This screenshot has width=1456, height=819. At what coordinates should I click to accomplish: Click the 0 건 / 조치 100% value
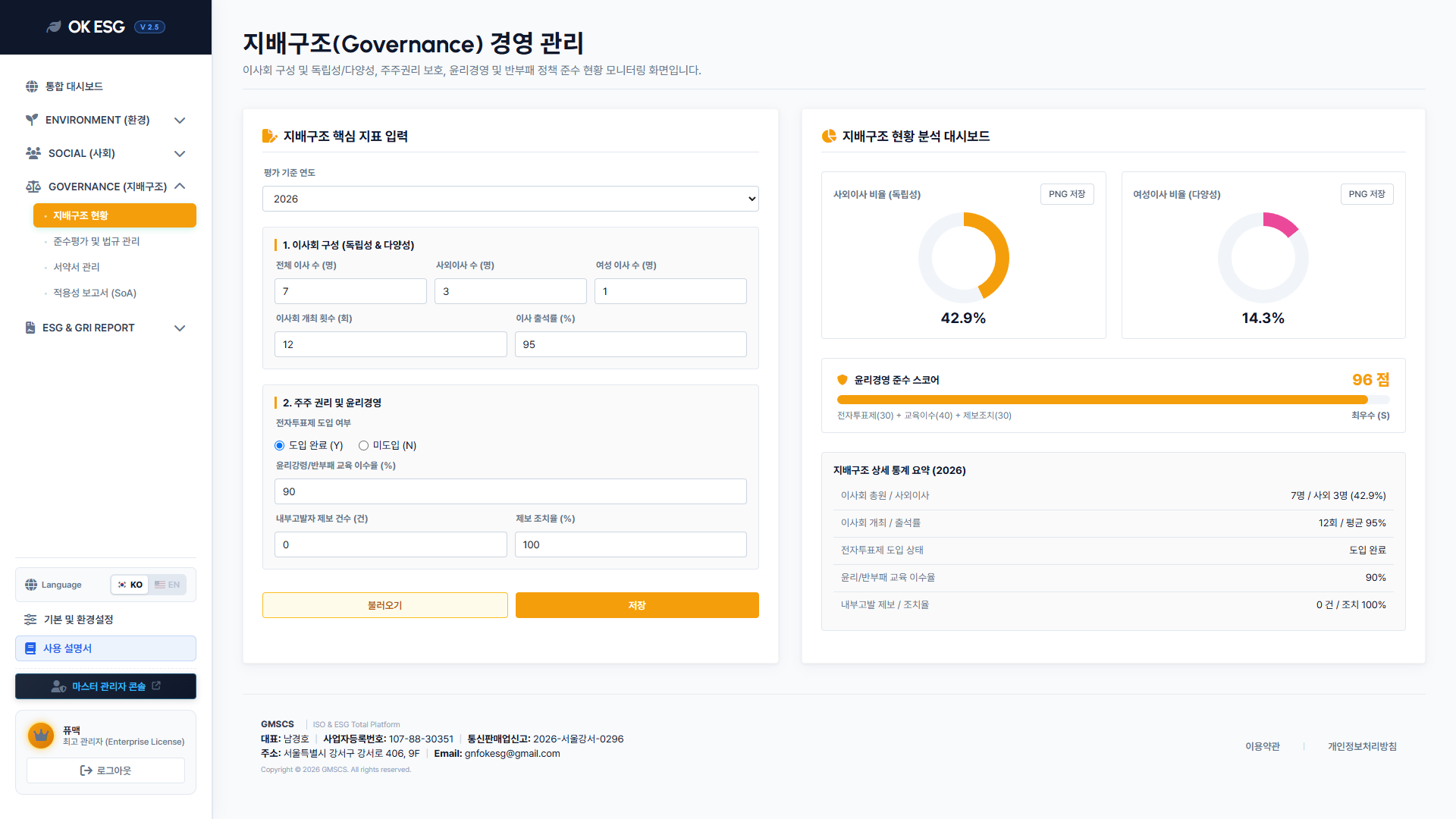pyautogui.click(x=1351, y=605)
